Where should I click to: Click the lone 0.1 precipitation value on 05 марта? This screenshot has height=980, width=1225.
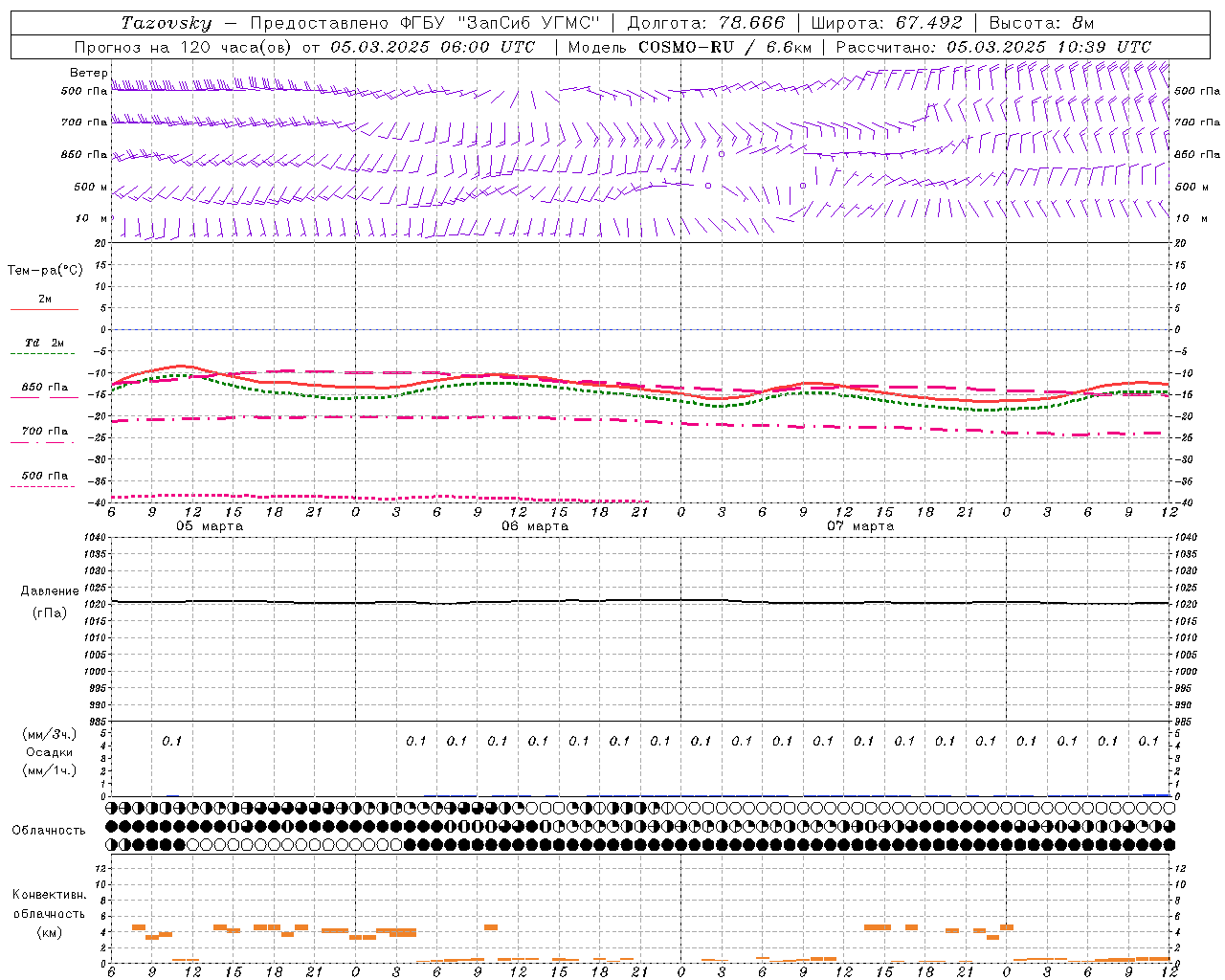[x=171, y=741]
